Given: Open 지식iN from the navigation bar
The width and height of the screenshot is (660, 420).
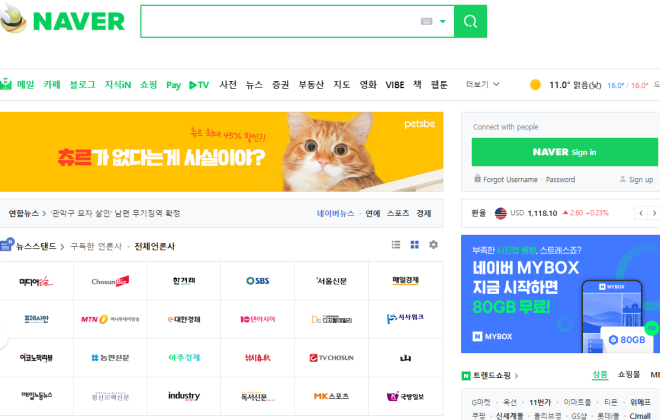Looking at the screenshot, I should [118, 85].
